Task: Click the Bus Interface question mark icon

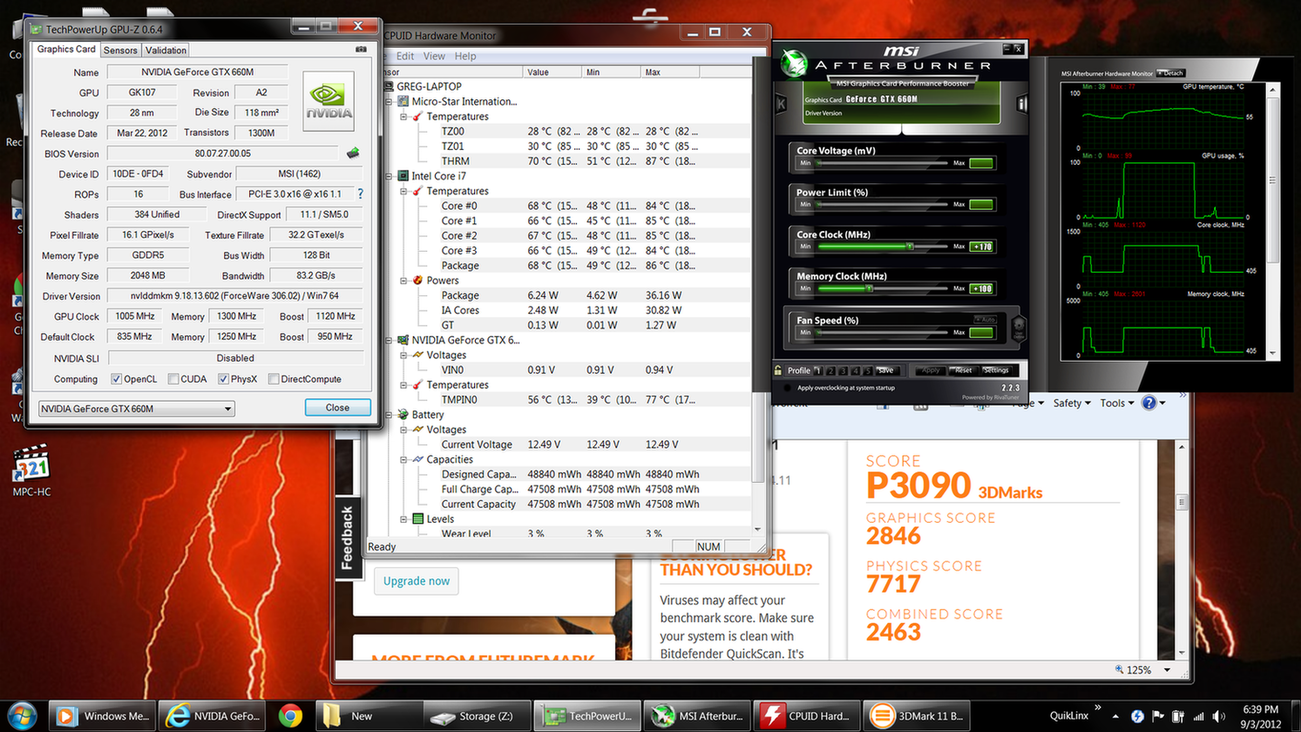Action: click(x=360, y=194)
